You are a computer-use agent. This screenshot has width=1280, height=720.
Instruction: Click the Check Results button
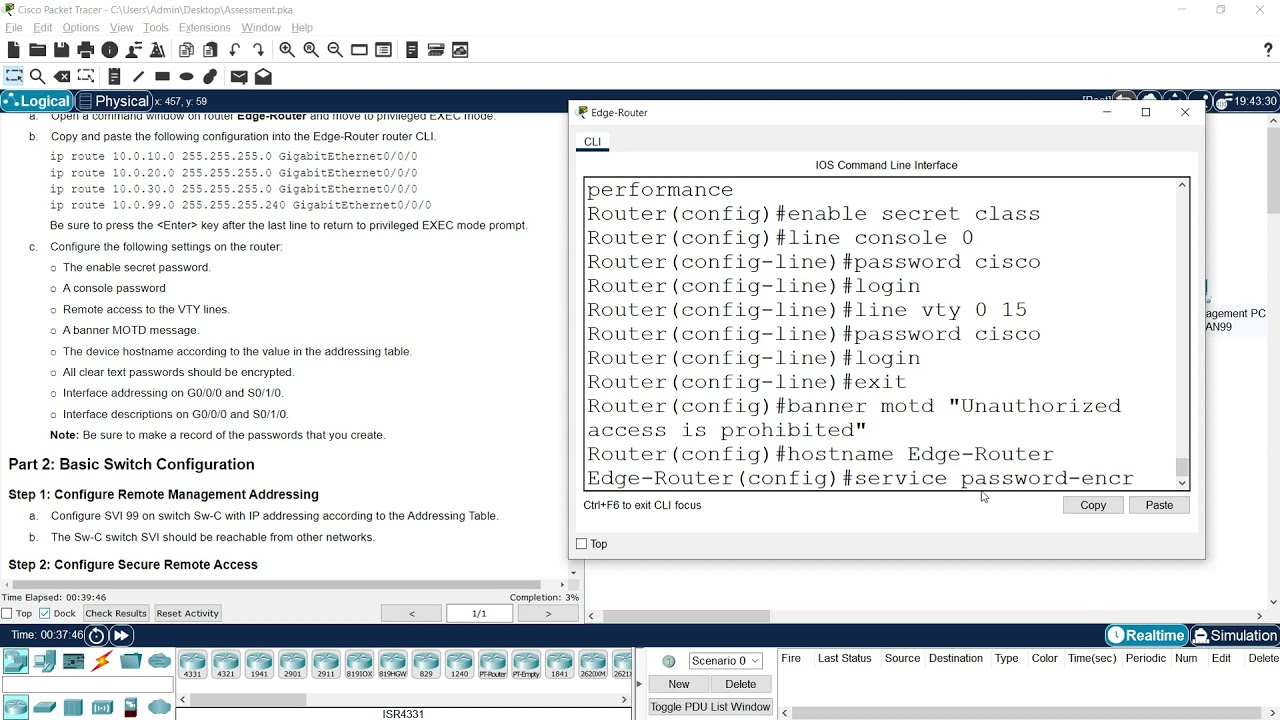(116, 613)
